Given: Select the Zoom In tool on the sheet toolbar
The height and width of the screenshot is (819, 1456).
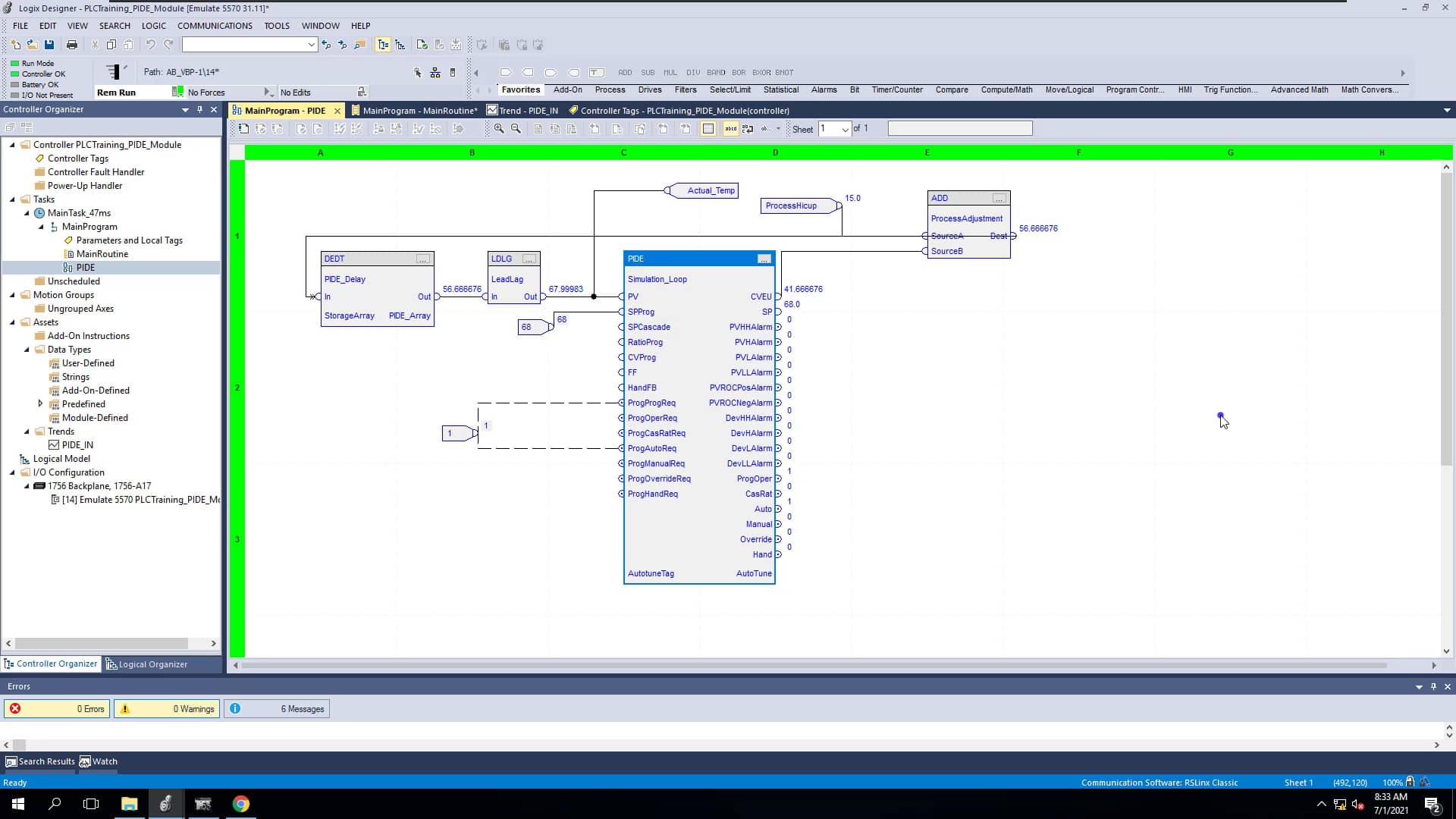Looking at the screenshot, I should point(498,128).
